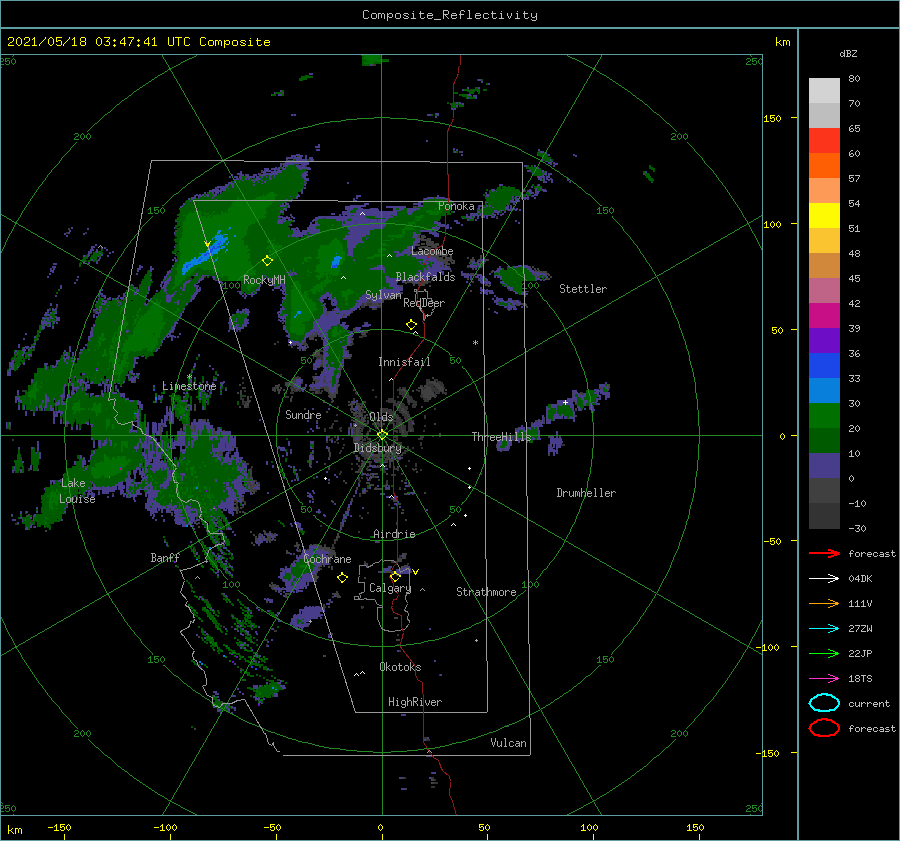The image size is (900, 841).
Task: Click the dBZ legend heading
Action: point(848,53)
